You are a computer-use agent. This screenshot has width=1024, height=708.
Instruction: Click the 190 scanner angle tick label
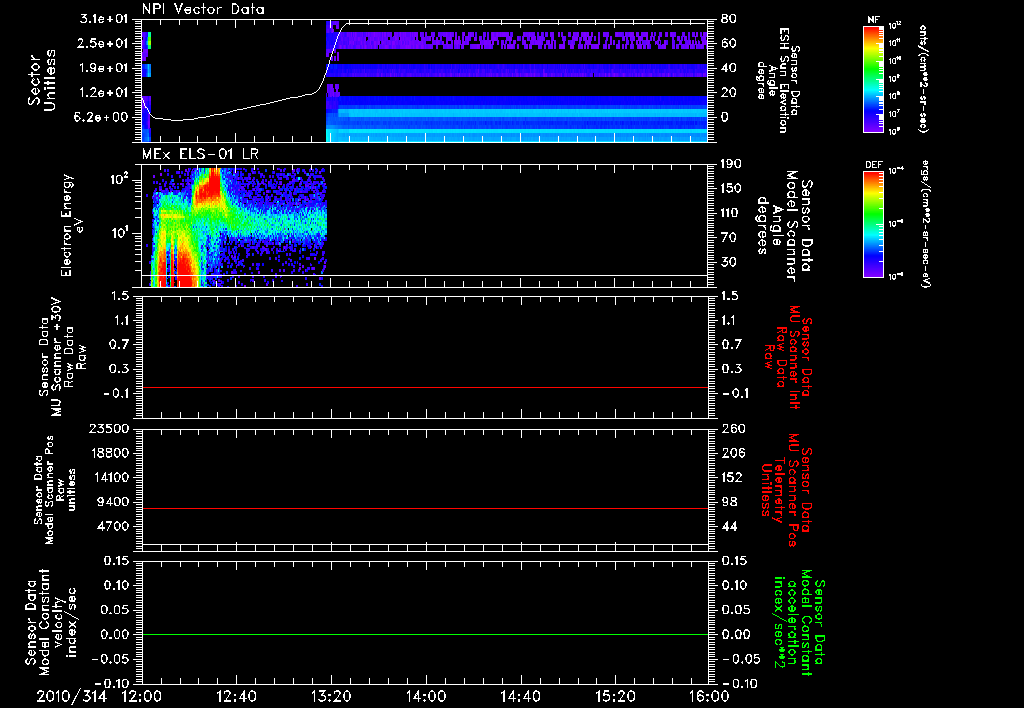pyautogui.click(x=731, y=164)
